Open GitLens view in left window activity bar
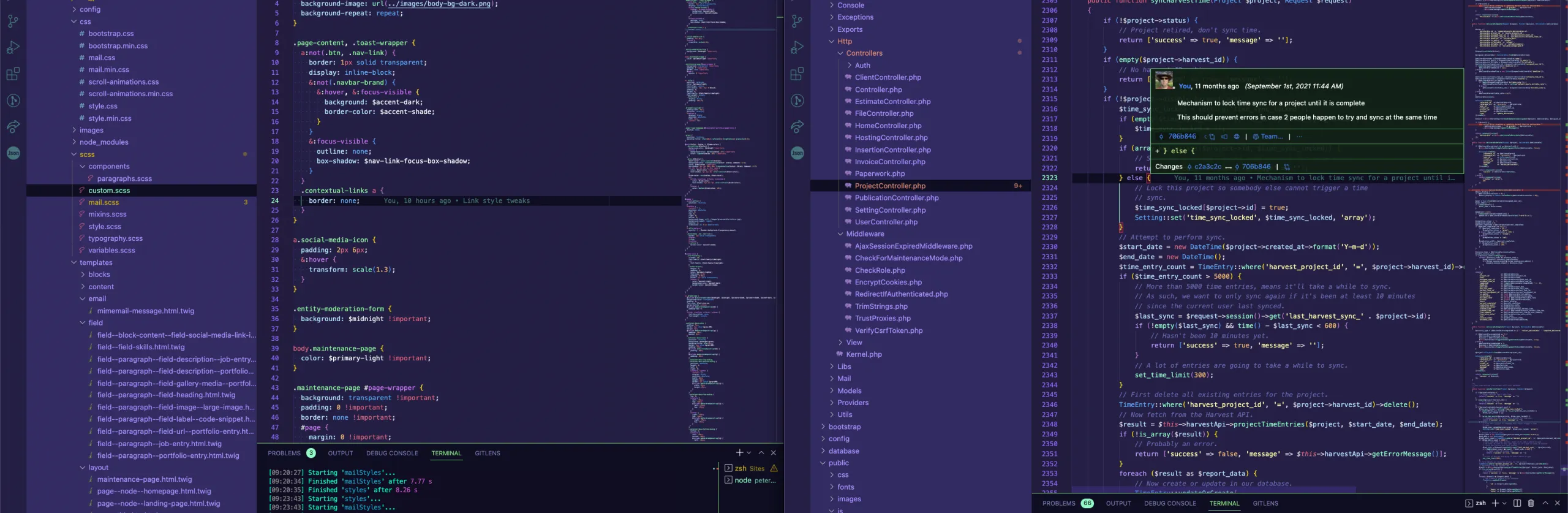Image resolution: width=1568 pixels, height=513 pixels. (13, 101)
